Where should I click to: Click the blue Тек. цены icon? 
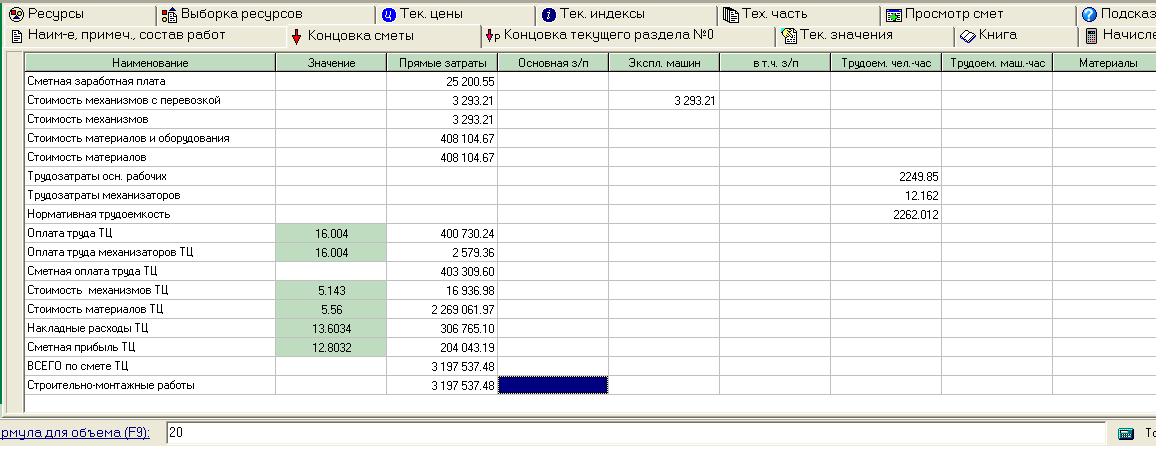tap(388, 15)
